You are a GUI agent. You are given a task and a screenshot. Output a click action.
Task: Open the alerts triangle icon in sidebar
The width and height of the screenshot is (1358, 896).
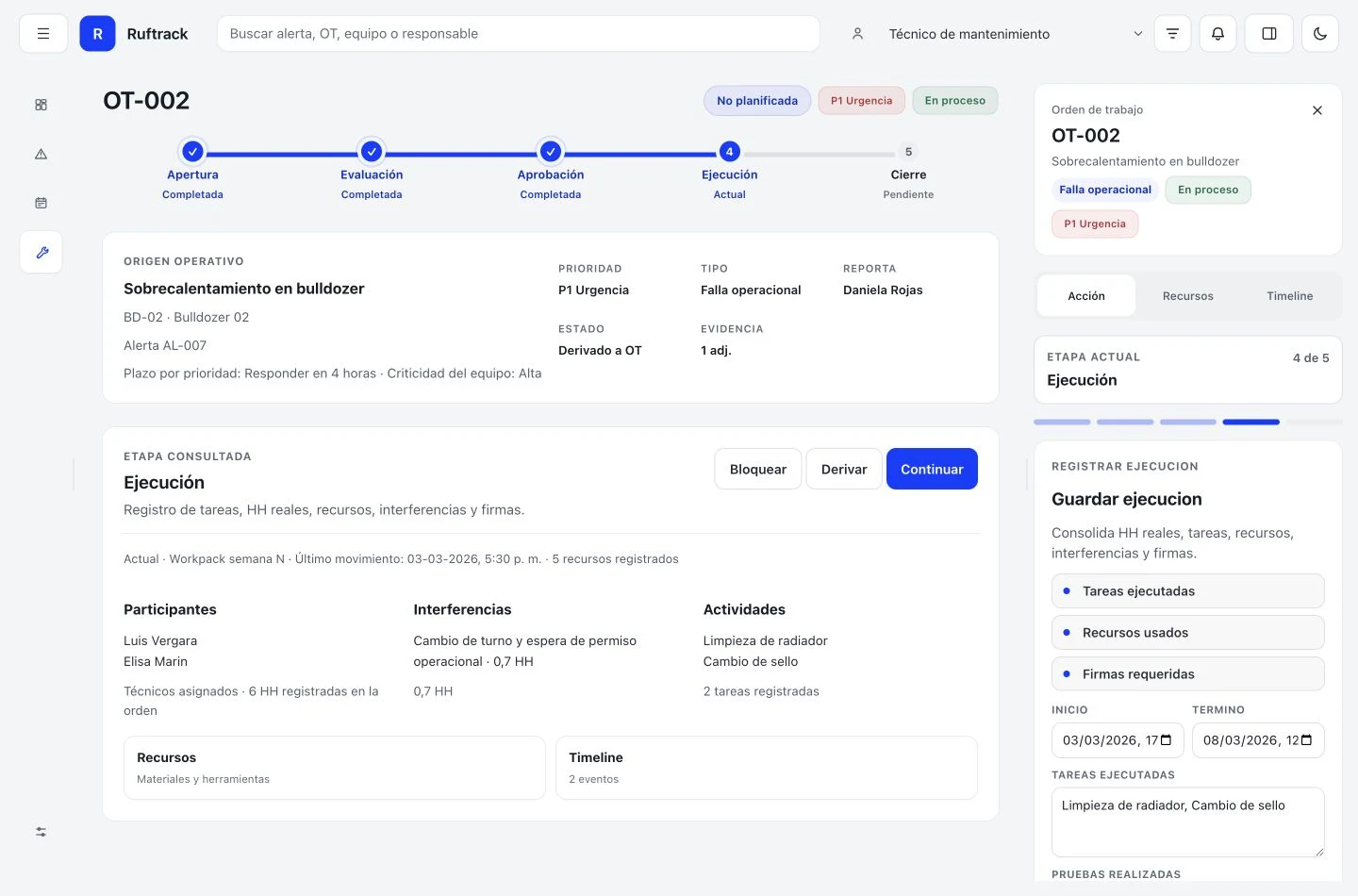(x=41, y=154)
